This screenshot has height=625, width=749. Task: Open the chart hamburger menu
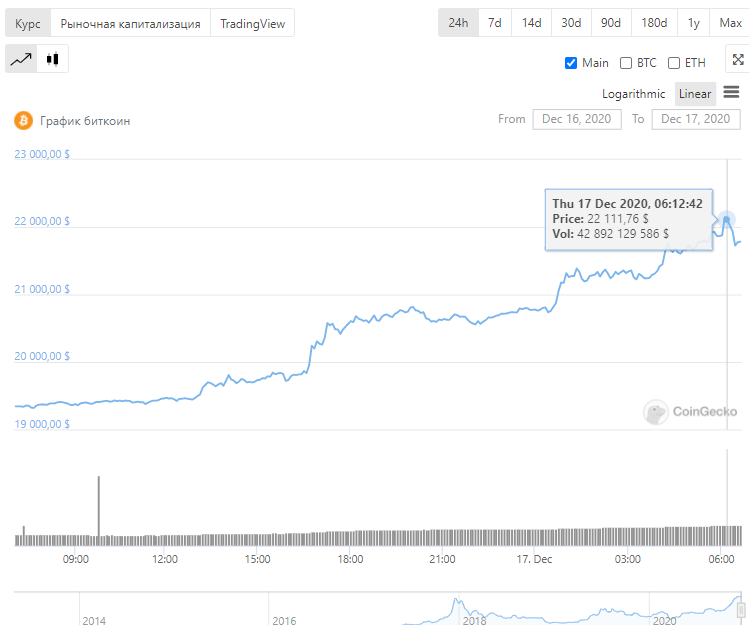coord(731,92)
